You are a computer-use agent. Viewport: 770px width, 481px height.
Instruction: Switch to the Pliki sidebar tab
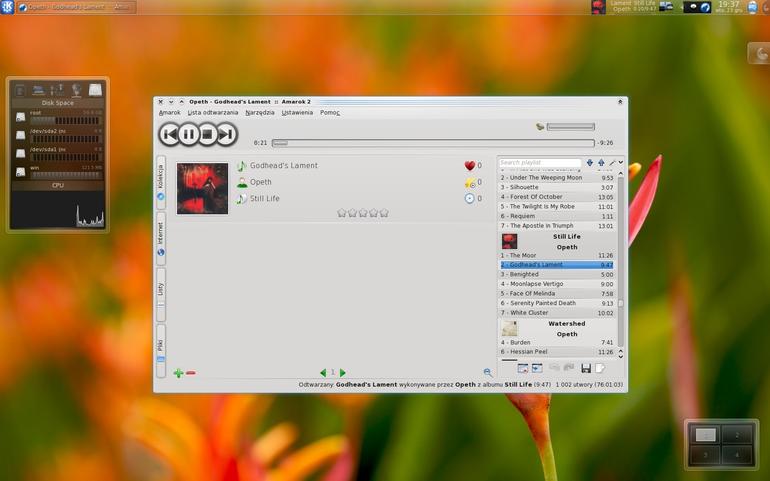[161, 351]
